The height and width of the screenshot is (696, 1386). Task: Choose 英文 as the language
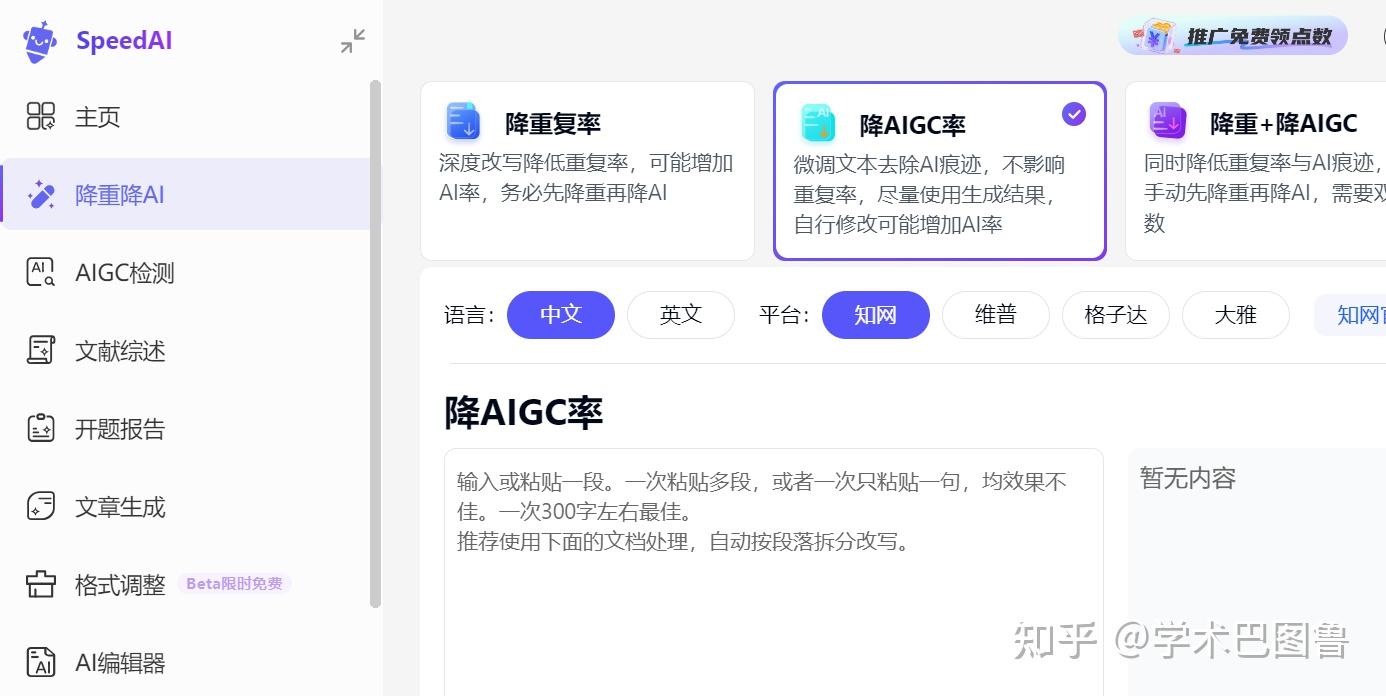[681, 315]
